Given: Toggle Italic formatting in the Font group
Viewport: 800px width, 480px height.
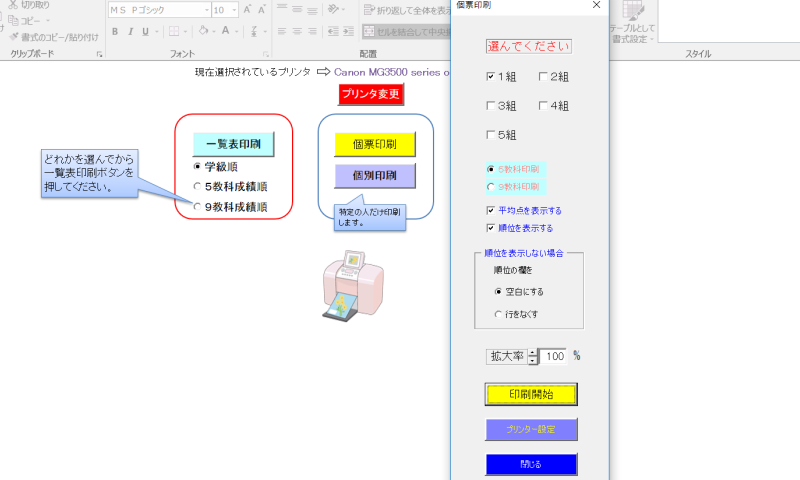Looking at the screenshot, I should pos(130,32).
